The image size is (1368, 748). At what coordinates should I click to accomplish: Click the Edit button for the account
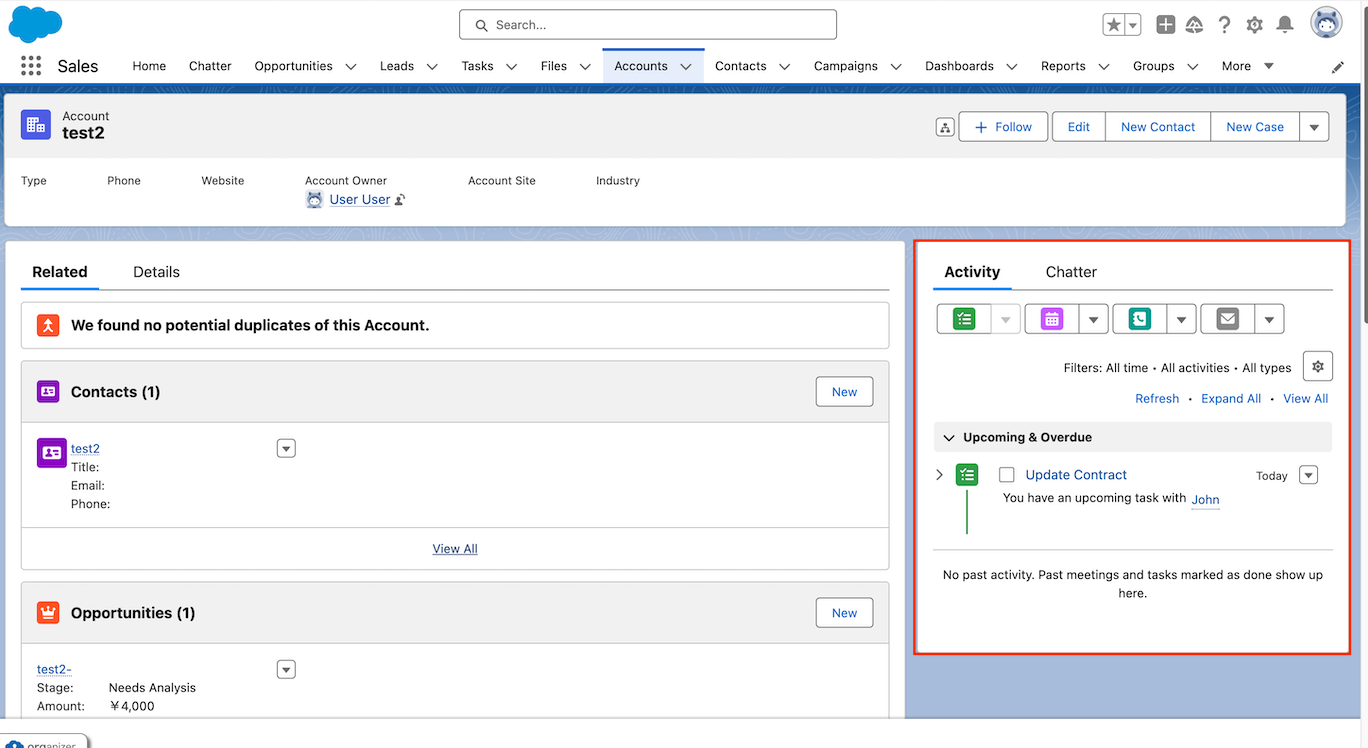click(1079, 127)
